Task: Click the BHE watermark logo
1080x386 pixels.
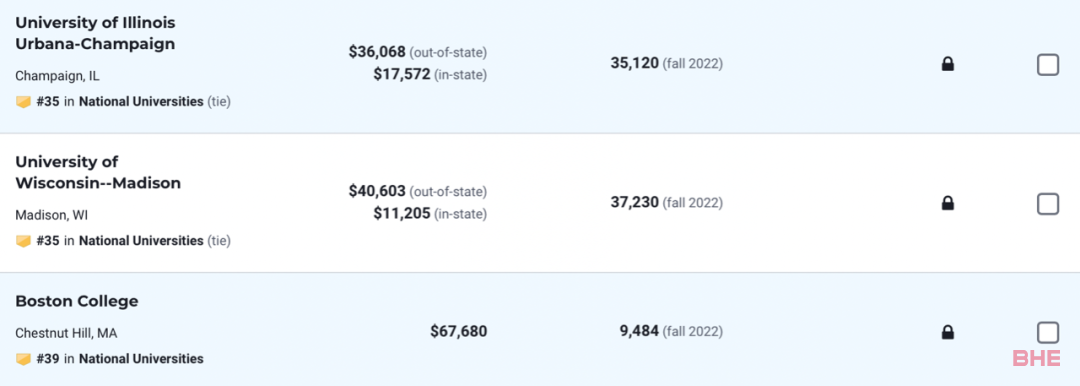Action: point(1037,358)
